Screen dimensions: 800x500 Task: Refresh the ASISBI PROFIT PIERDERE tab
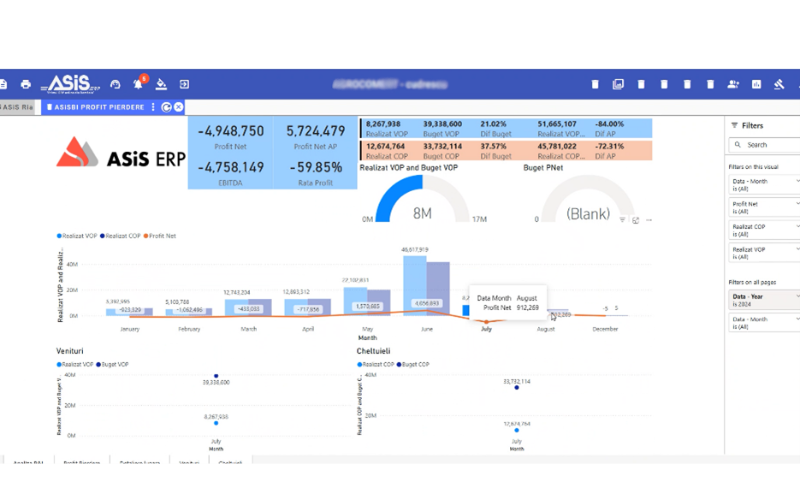(167, 107)
